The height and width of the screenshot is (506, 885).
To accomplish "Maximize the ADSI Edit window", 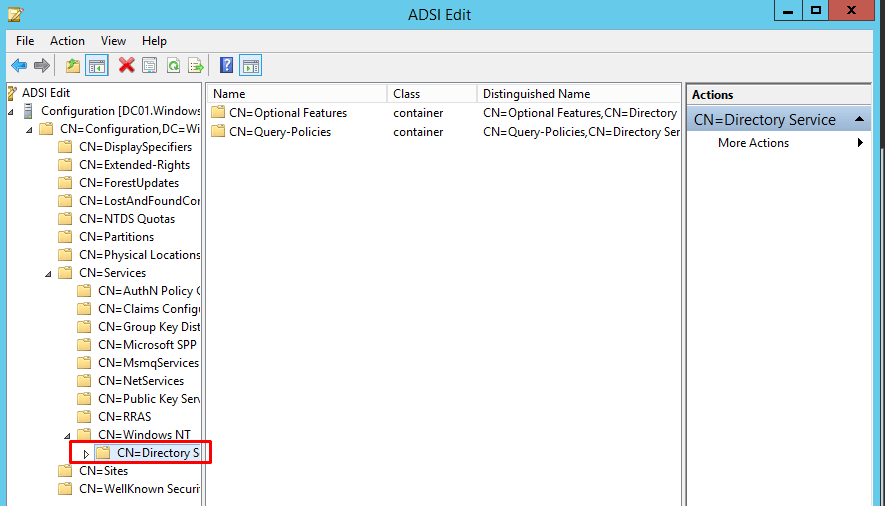I will tap(816, 11).
